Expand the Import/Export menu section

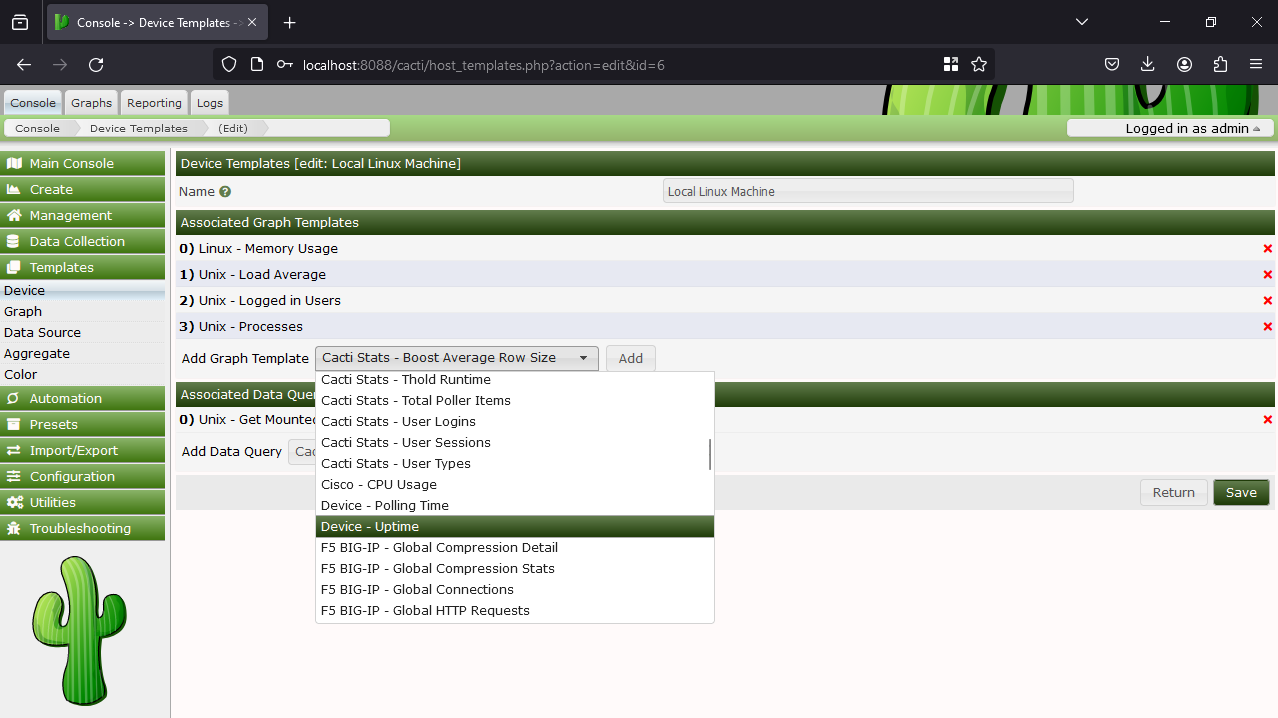coord(83,450)
